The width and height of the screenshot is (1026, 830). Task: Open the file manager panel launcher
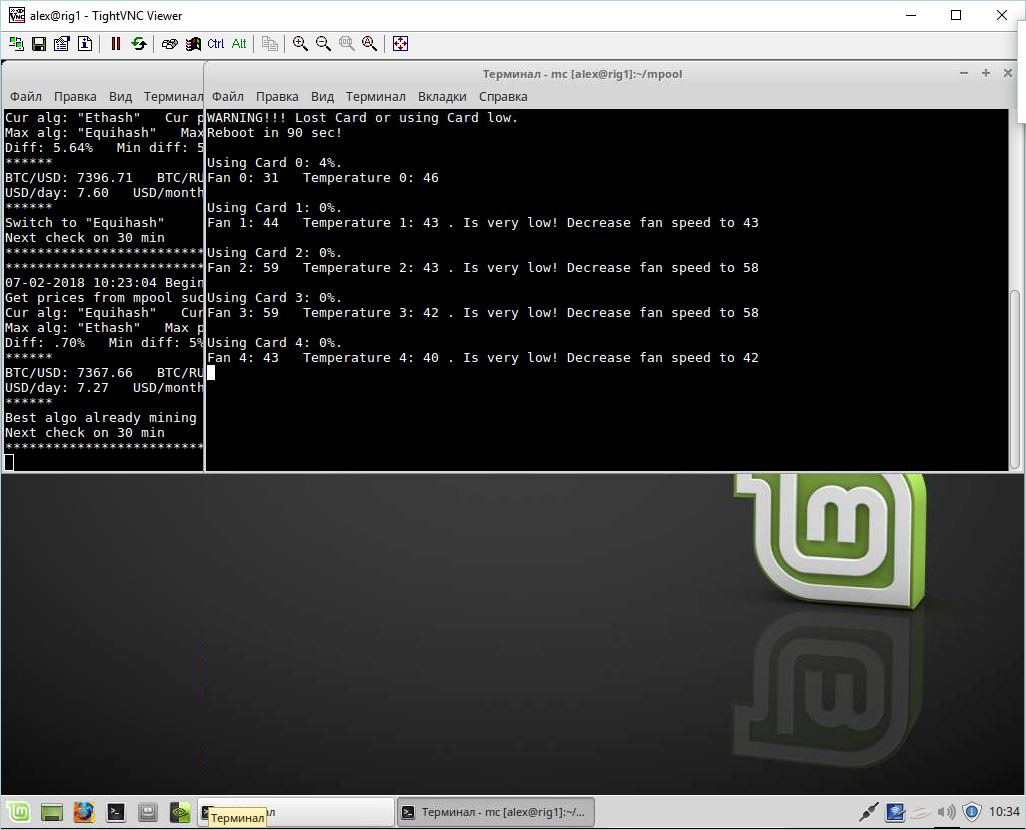148,812
